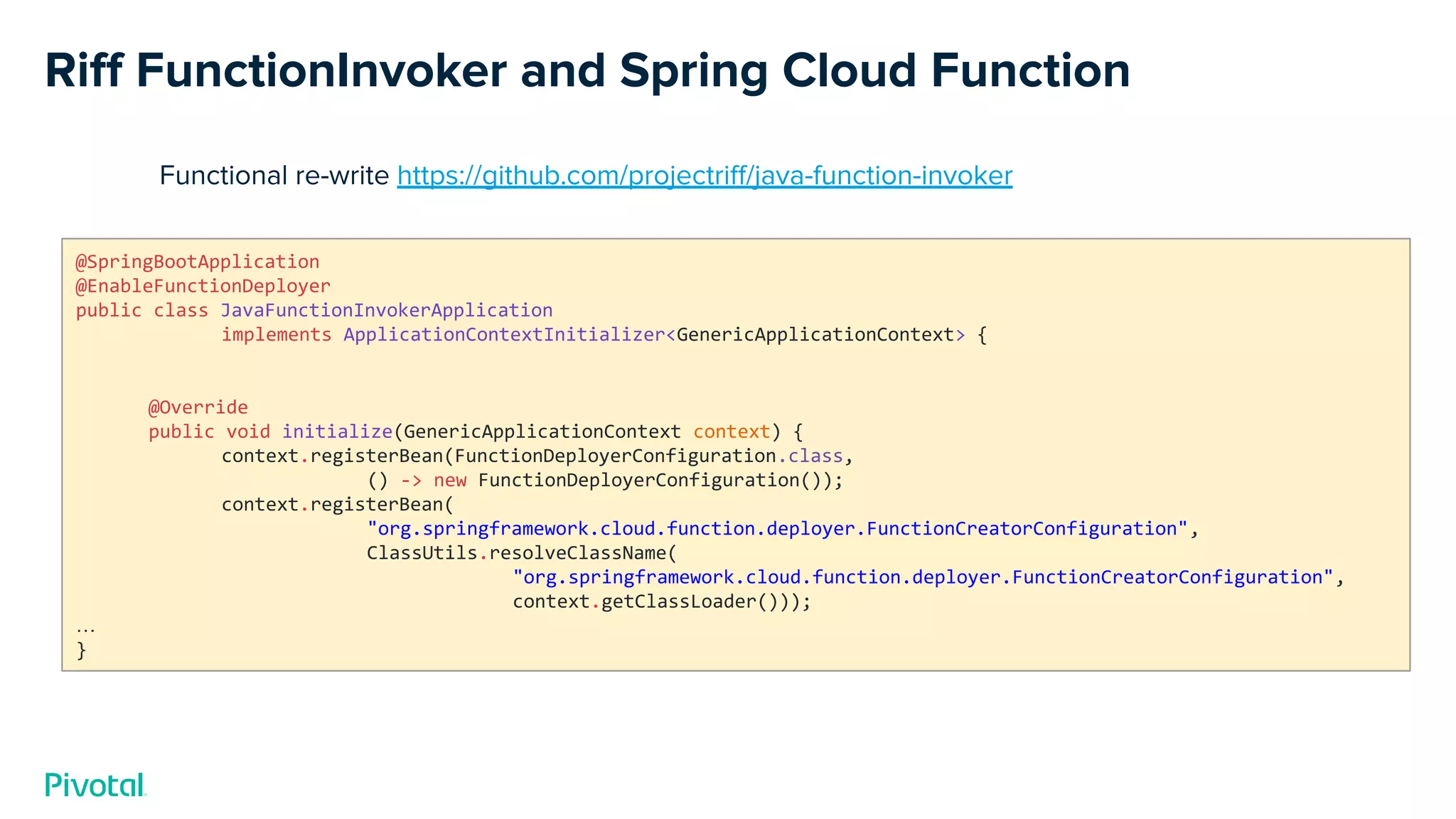Click the slide title 'Riff FunctionInvoker and Spring Cloud Function'
The height and width of the screenshot is (819, 1456).
[x=587, y=70]
